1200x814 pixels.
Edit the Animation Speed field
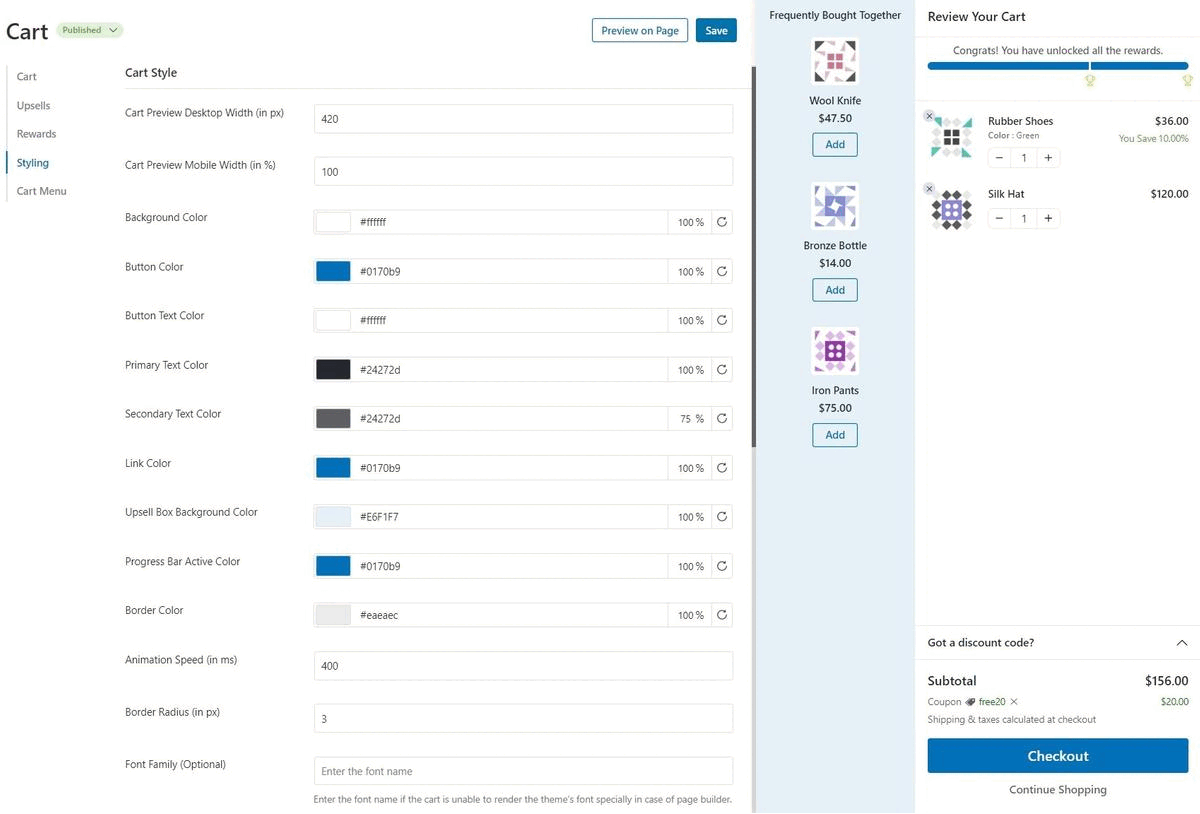point(523,666)
